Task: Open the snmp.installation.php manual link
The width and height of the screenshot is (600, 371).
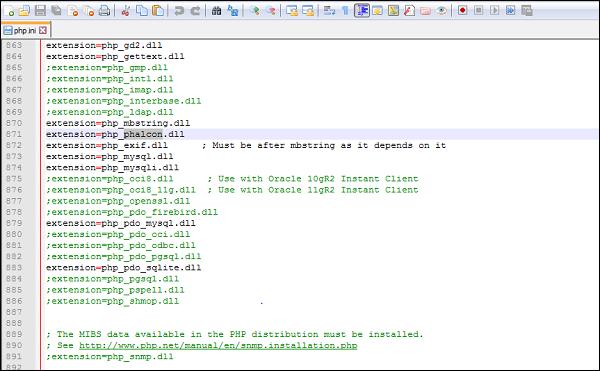Action: 218,346
